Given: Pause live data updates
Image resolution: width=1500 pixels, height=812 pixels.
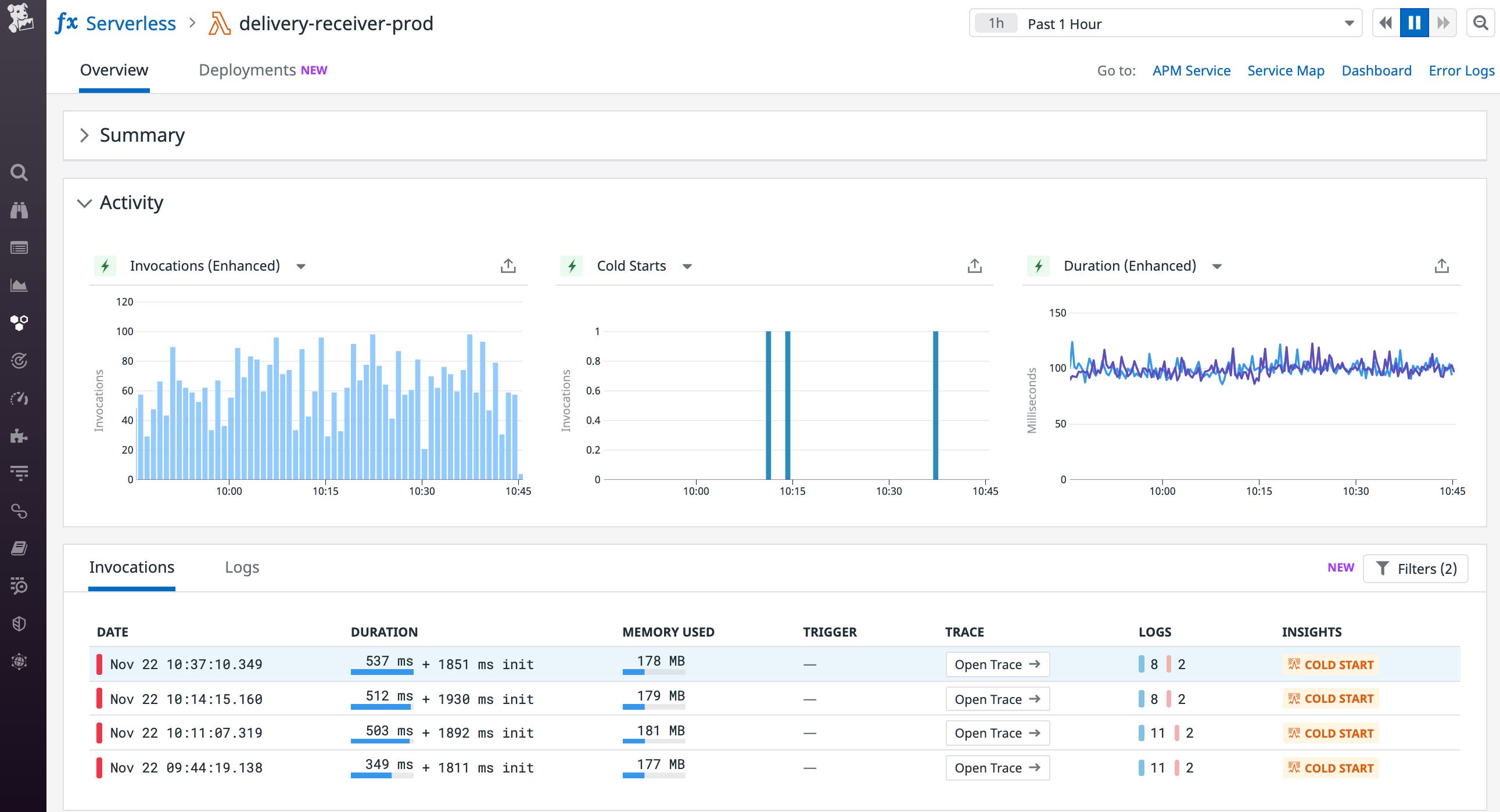Looking at the screenshot, I should pos(1415,23).
